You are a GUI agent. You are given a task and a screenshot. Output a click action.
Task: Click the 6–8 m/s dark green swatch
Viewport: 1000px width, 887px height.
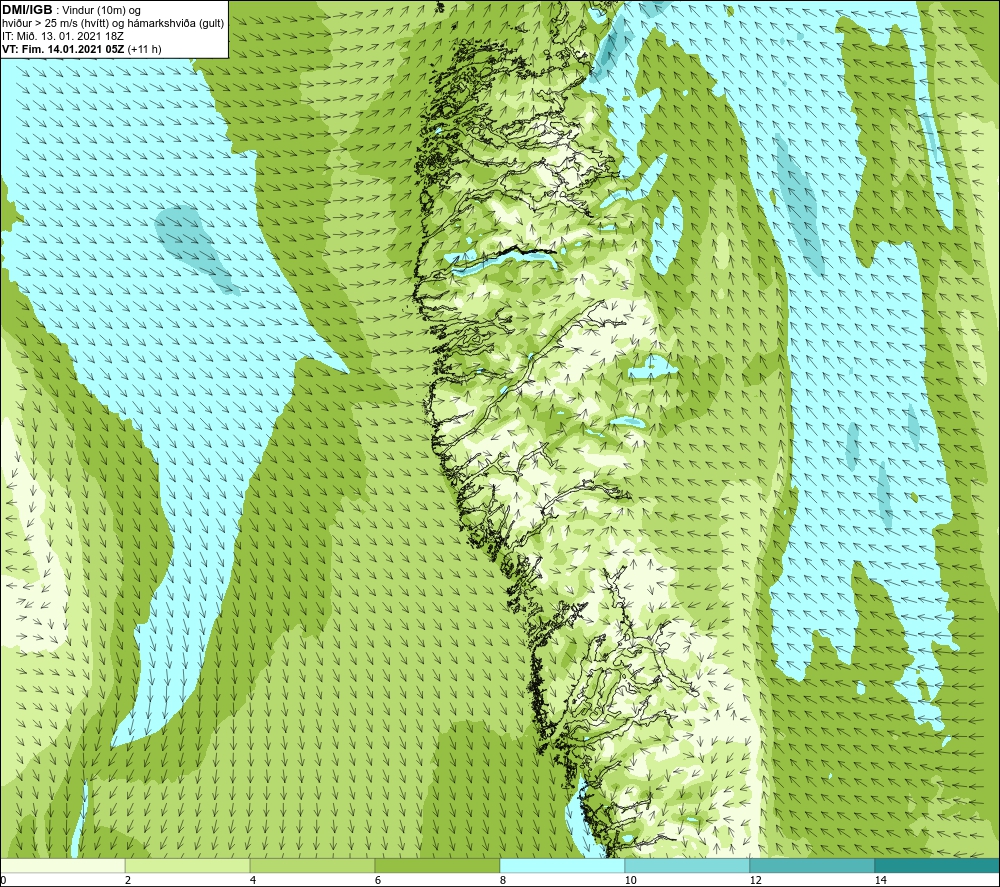point(438,865)
